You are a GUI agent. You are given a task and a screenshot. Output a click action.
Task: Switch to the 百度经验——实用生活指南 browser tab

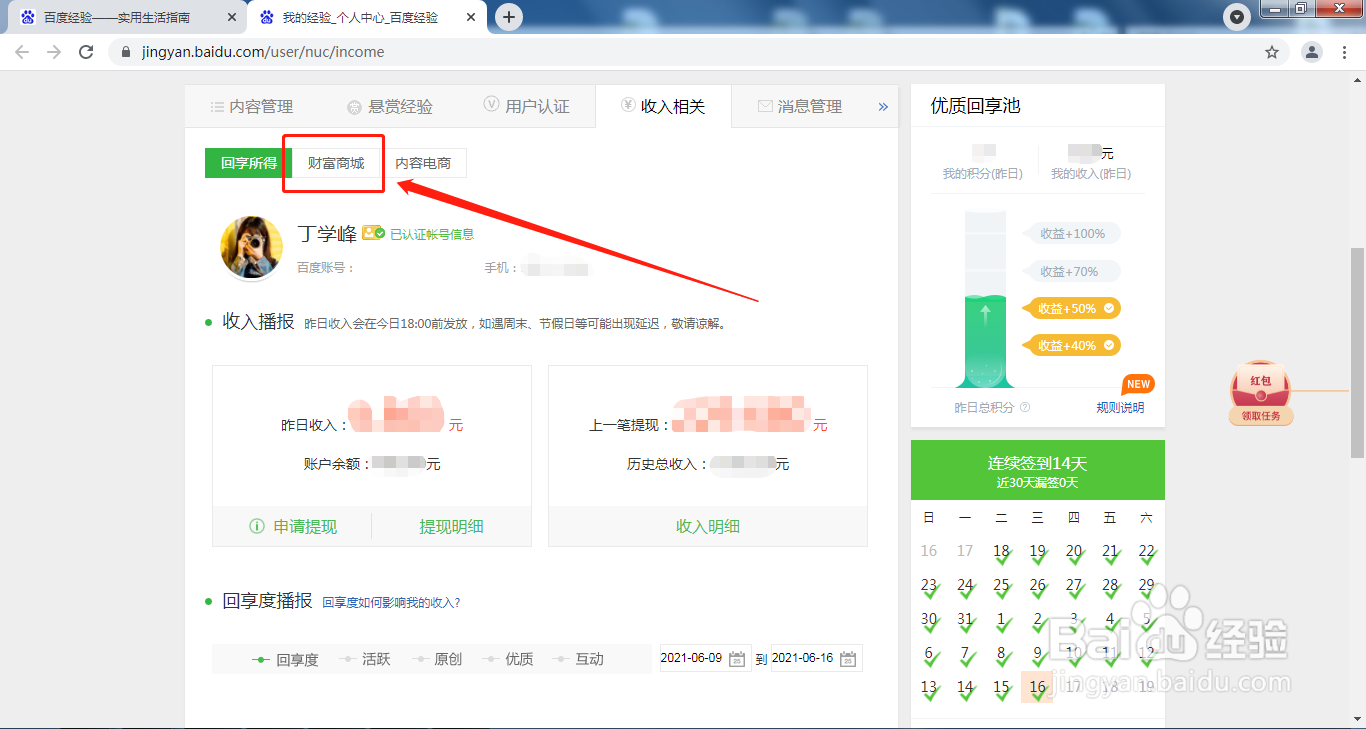126,18
